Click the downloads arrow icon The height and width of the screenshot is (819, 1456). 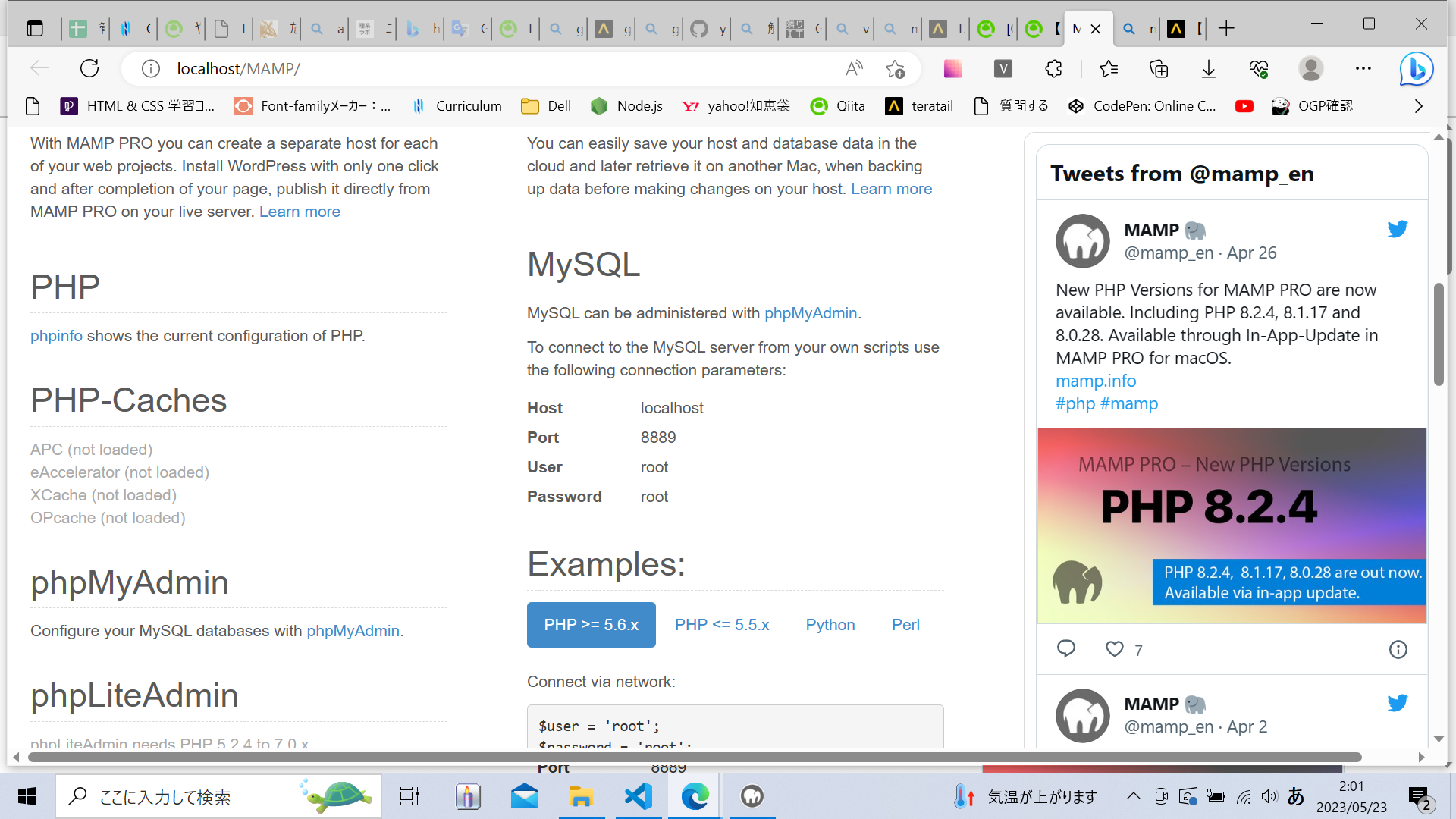[1209, 69]
